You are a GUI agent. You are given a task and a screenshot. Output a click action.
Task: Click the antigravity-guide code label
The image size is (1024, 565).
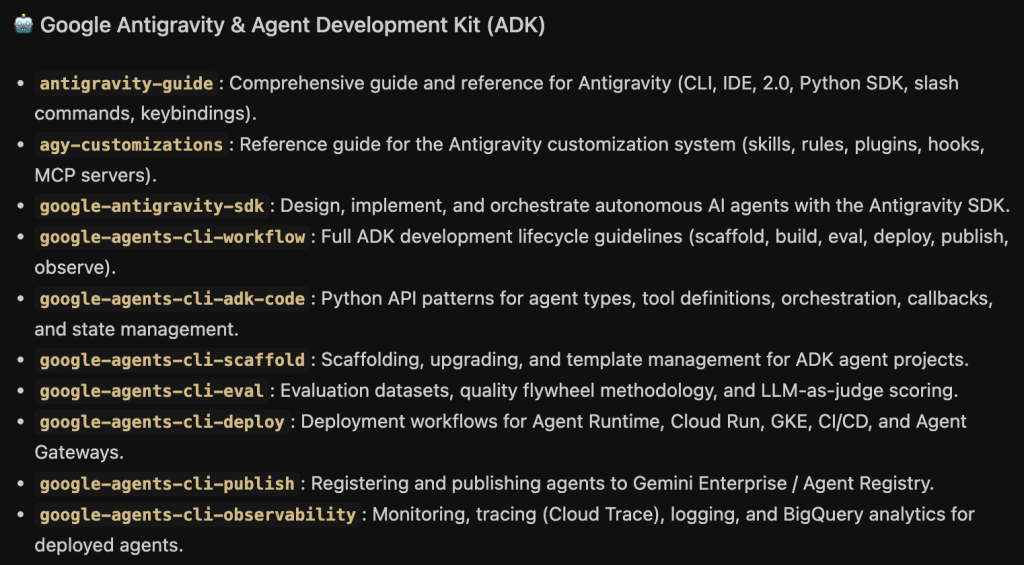pyautogui.click(x=126, y=84)
